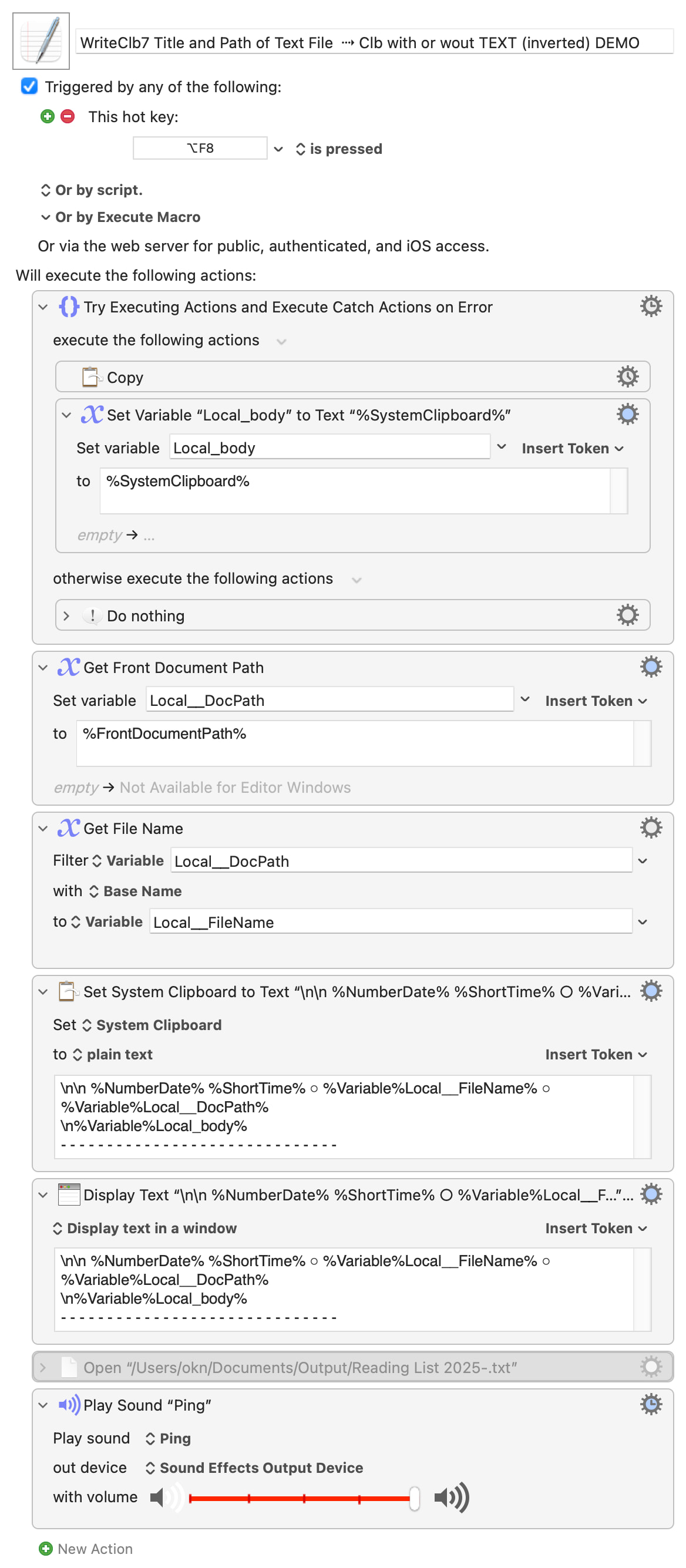The image size is (686, 1568).
Task: Open Insert Token menu for Local_body variable
Action: (x=571, y=448)
